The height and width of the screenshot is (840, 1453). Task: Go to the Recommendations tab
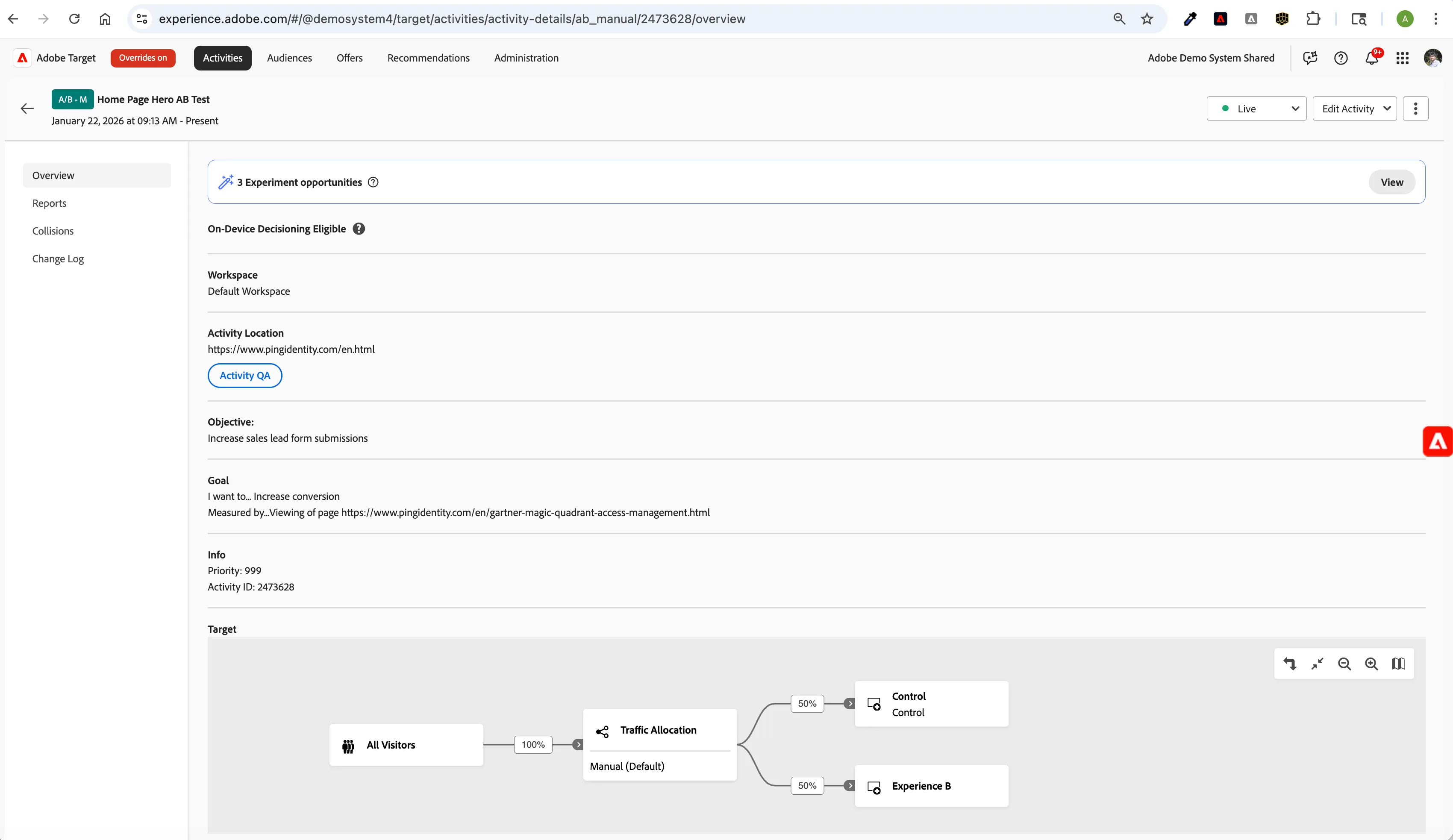pos(428,58)
